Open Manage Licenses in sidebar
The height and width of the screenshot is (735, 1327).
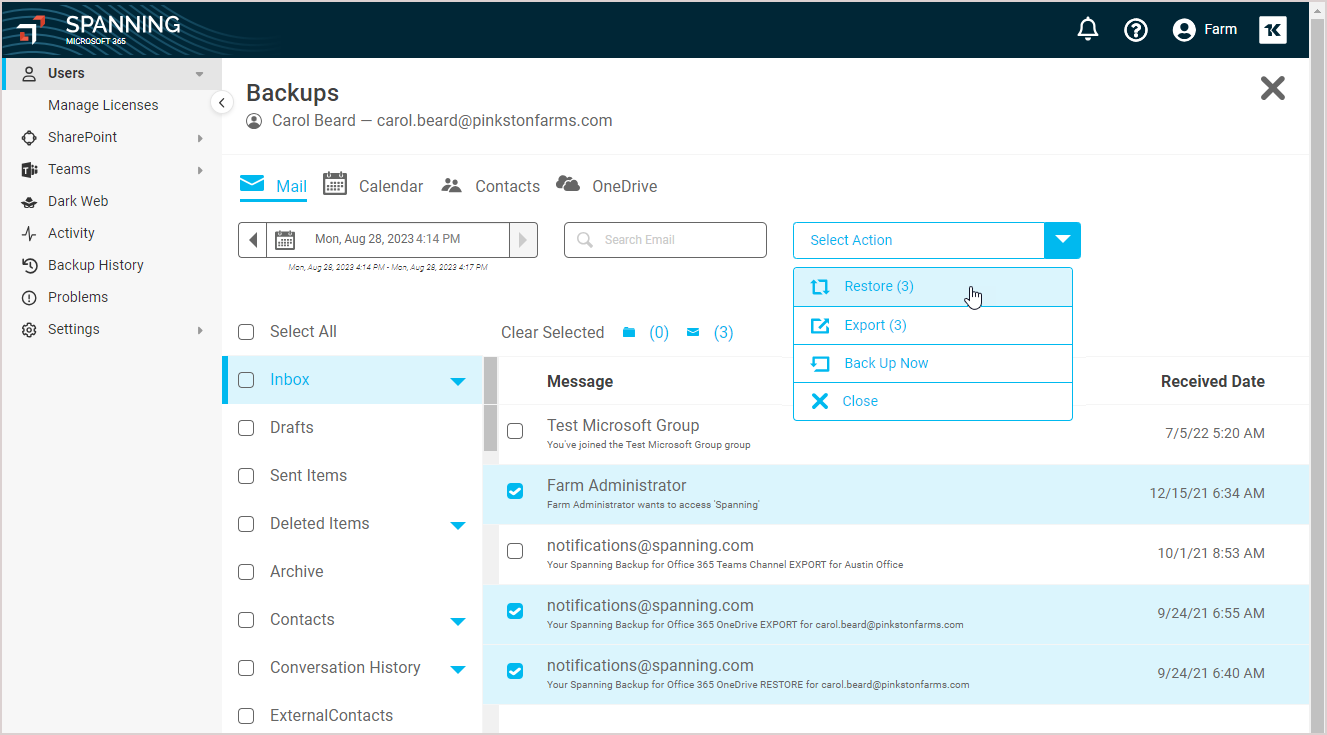103,105
